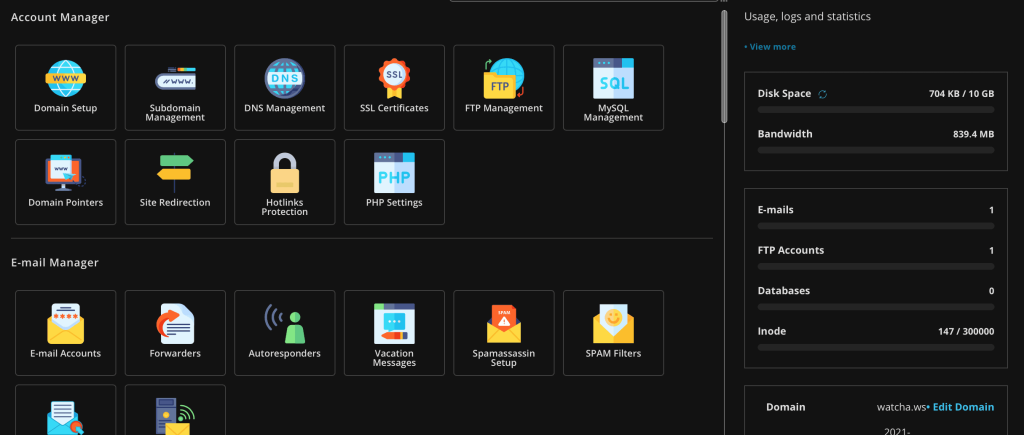Open Domain Setup
Image resolution: width=1024 pixels, height=435 pixels.
point(65,88)
